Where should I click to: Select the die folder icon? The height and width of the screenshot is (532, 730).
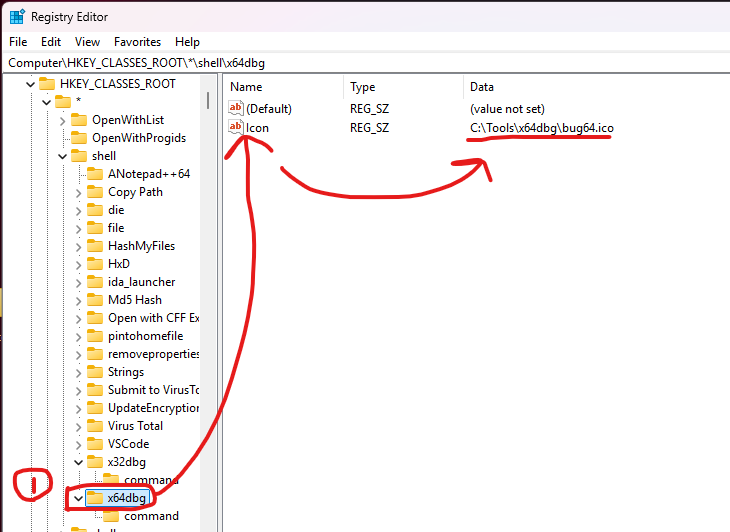click(x=95, y=210)
